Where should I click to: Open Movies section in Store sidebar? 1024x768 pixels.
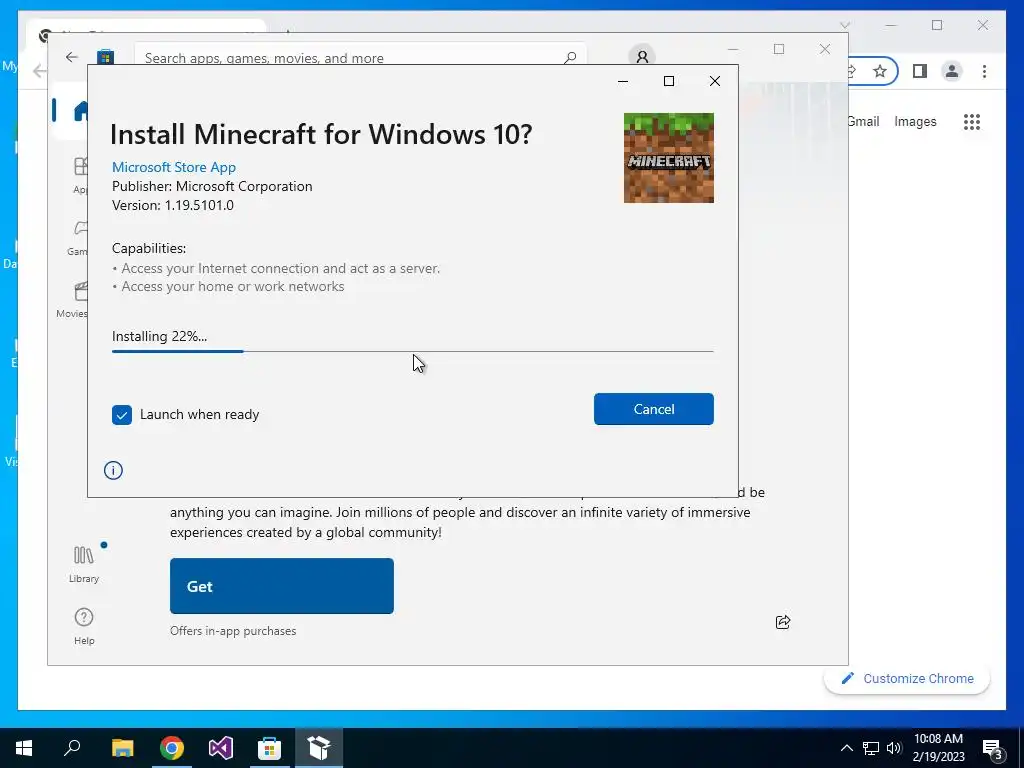(72, 300)
